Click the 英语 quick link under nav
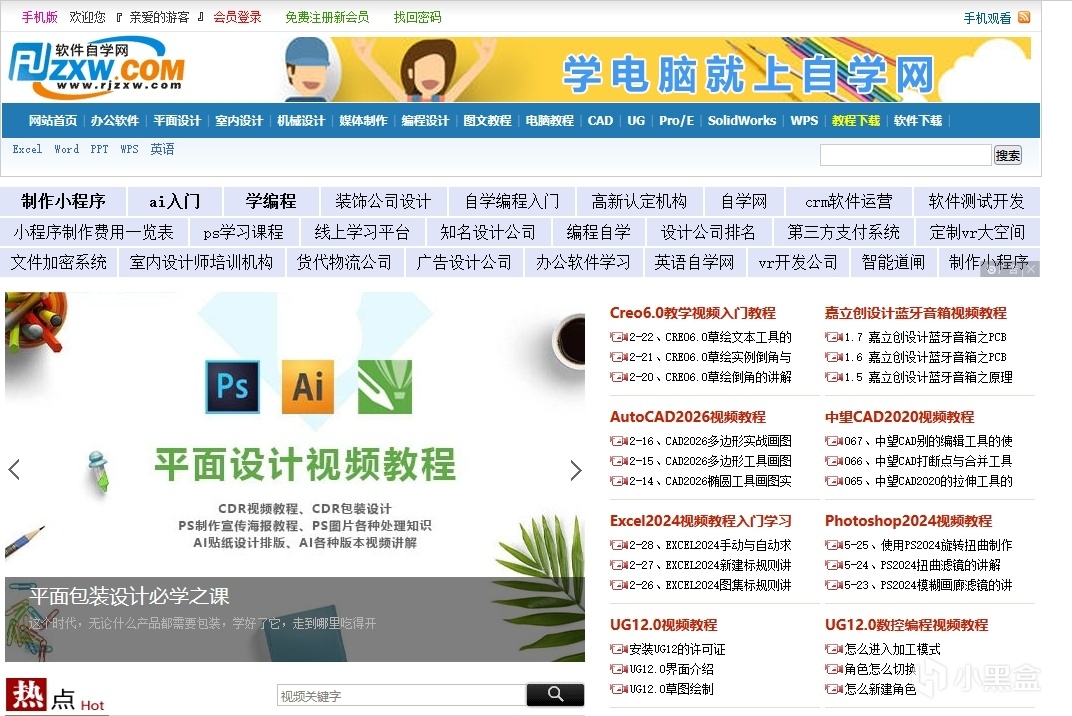Viewport: 1072px width, 716px height. [162, 149]
